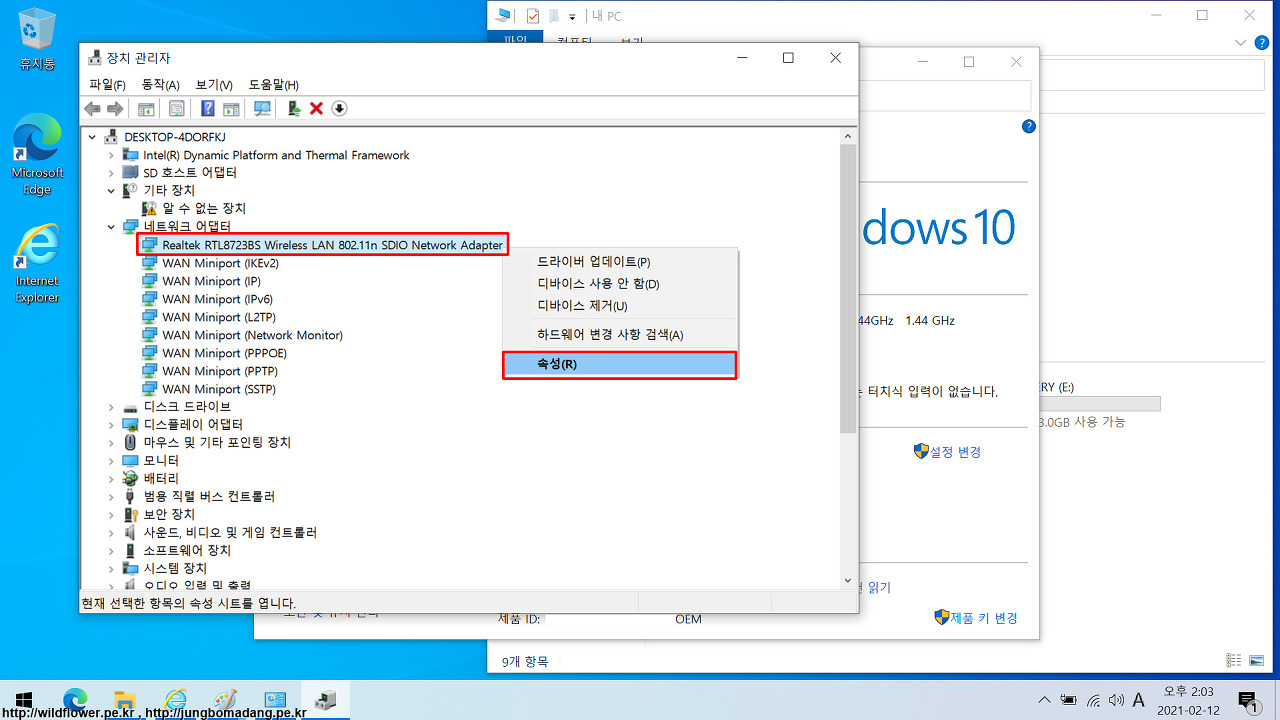The height and width of the screenshot is (720, 1280).
Task: Expand the 디스크 드라이브 category
Action: (x=112, y=407)
